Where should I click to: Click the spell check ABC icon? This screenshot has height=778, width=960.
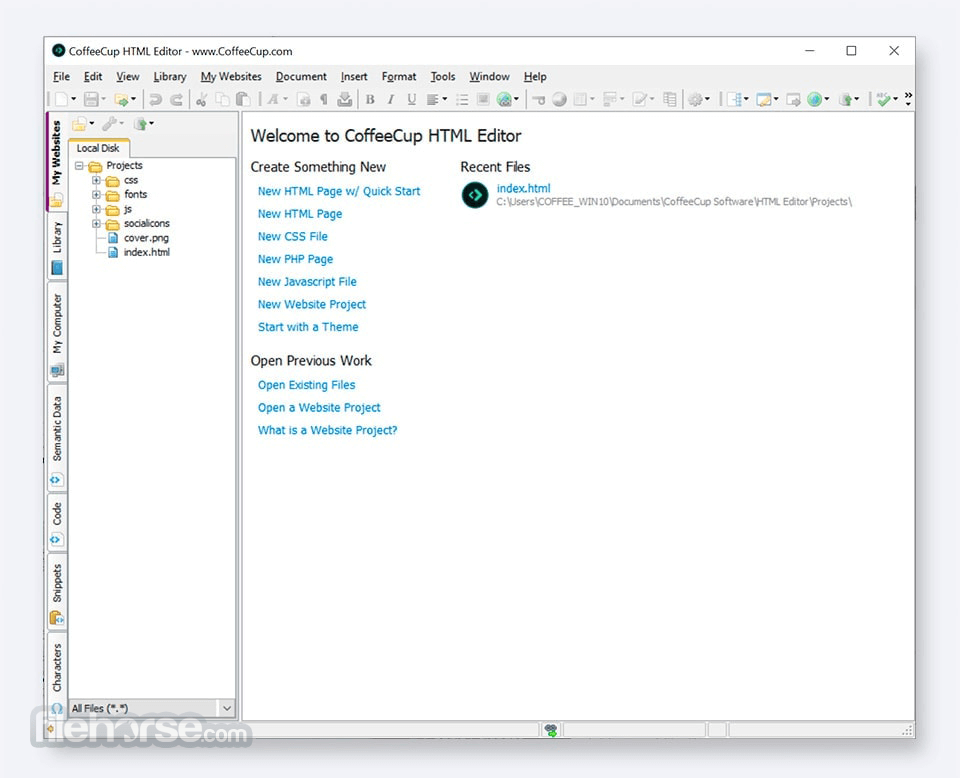883,99
